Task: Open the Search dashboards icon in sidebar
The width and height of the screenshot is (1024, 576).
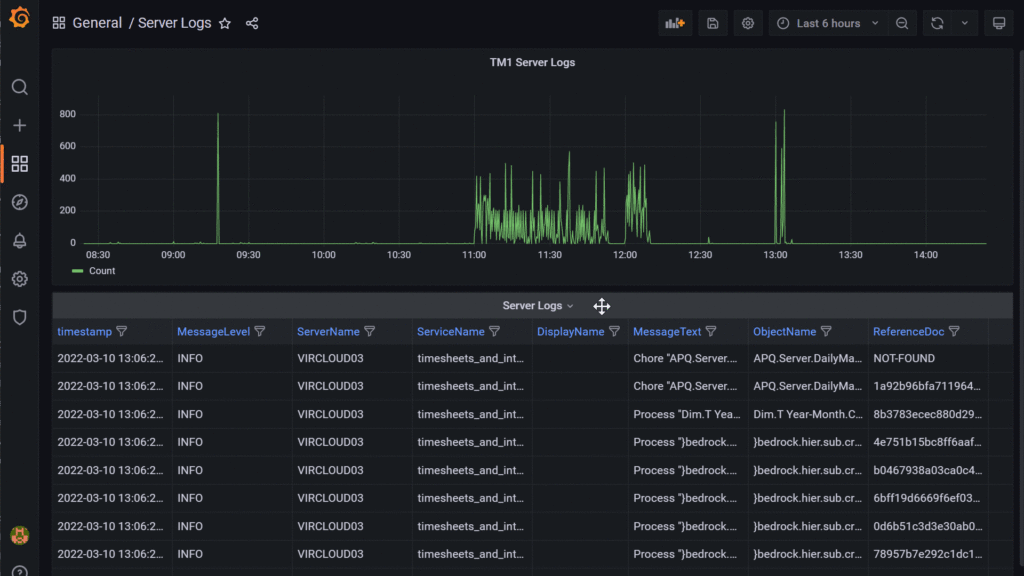Action: coord(19,87)
